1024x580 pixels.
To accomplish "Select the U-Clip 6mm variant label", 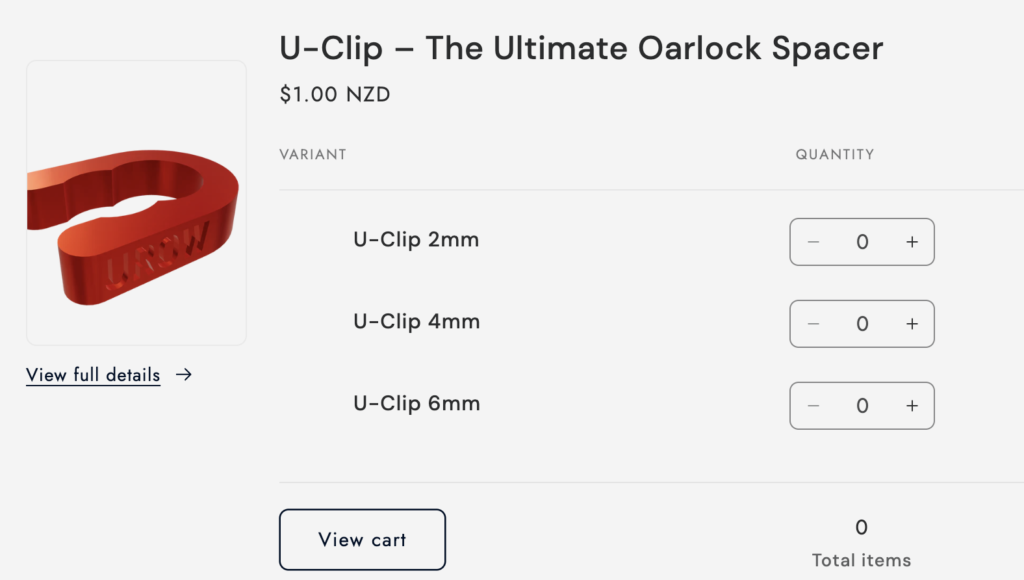I will click(x=416, y=404).
